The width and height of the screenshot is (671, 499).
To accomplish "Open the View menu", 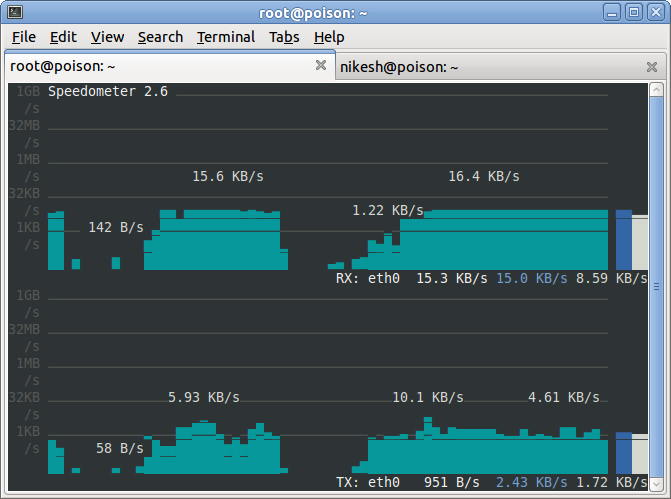I will point(107,37).
